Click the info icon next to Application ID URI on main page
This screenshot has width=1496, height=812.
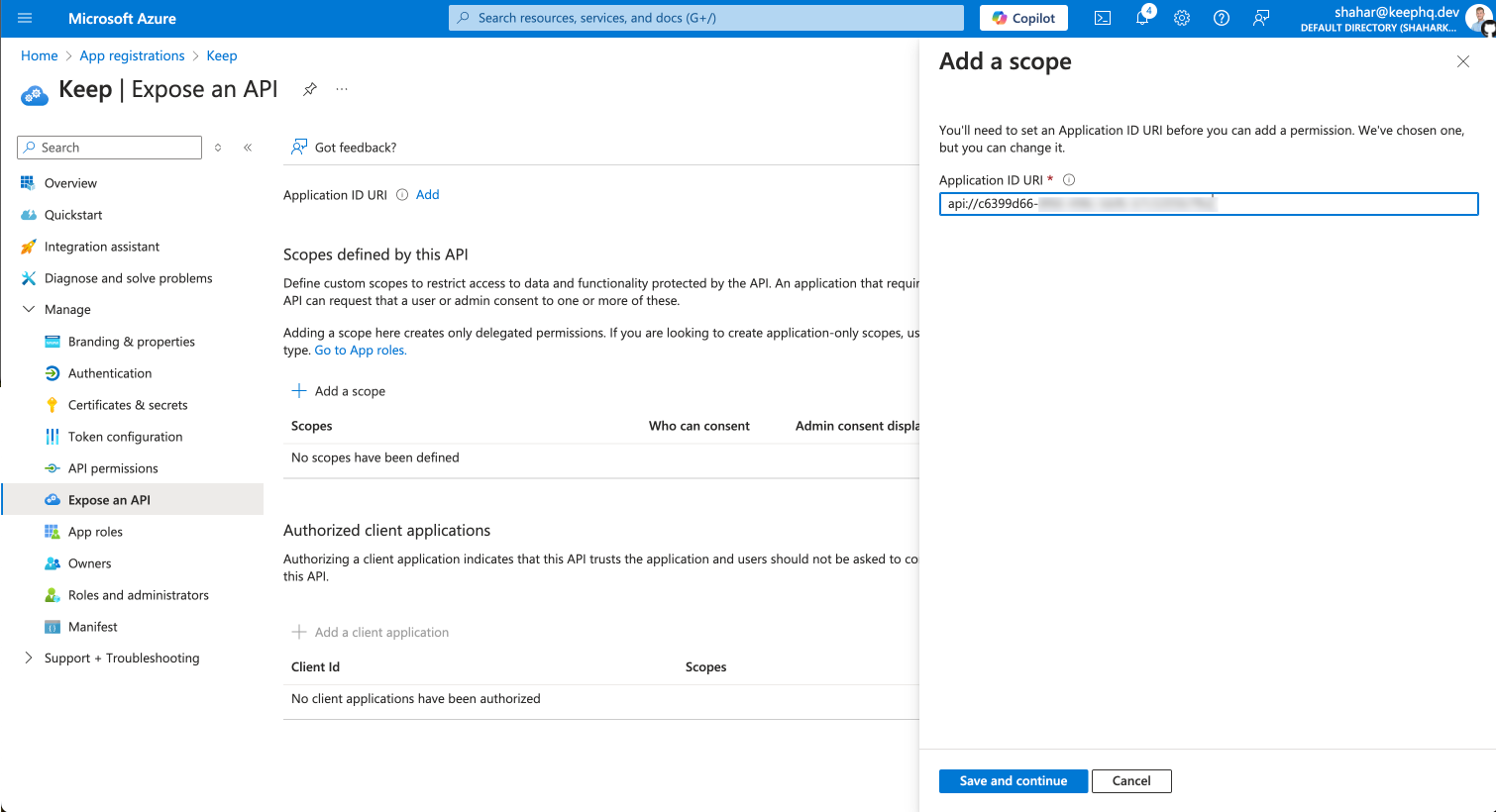402,195
